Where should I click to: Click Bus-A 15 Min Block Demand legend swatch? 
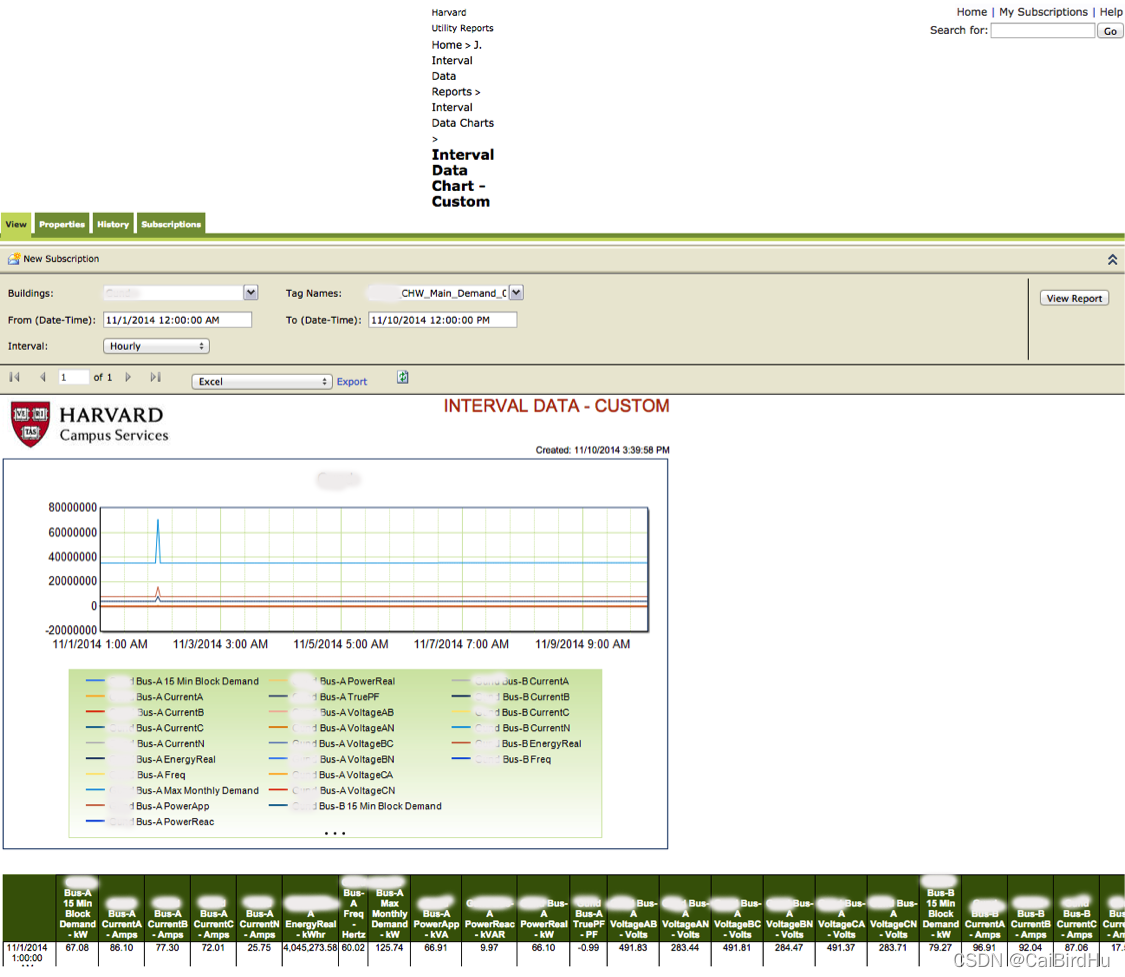point(95,681)
